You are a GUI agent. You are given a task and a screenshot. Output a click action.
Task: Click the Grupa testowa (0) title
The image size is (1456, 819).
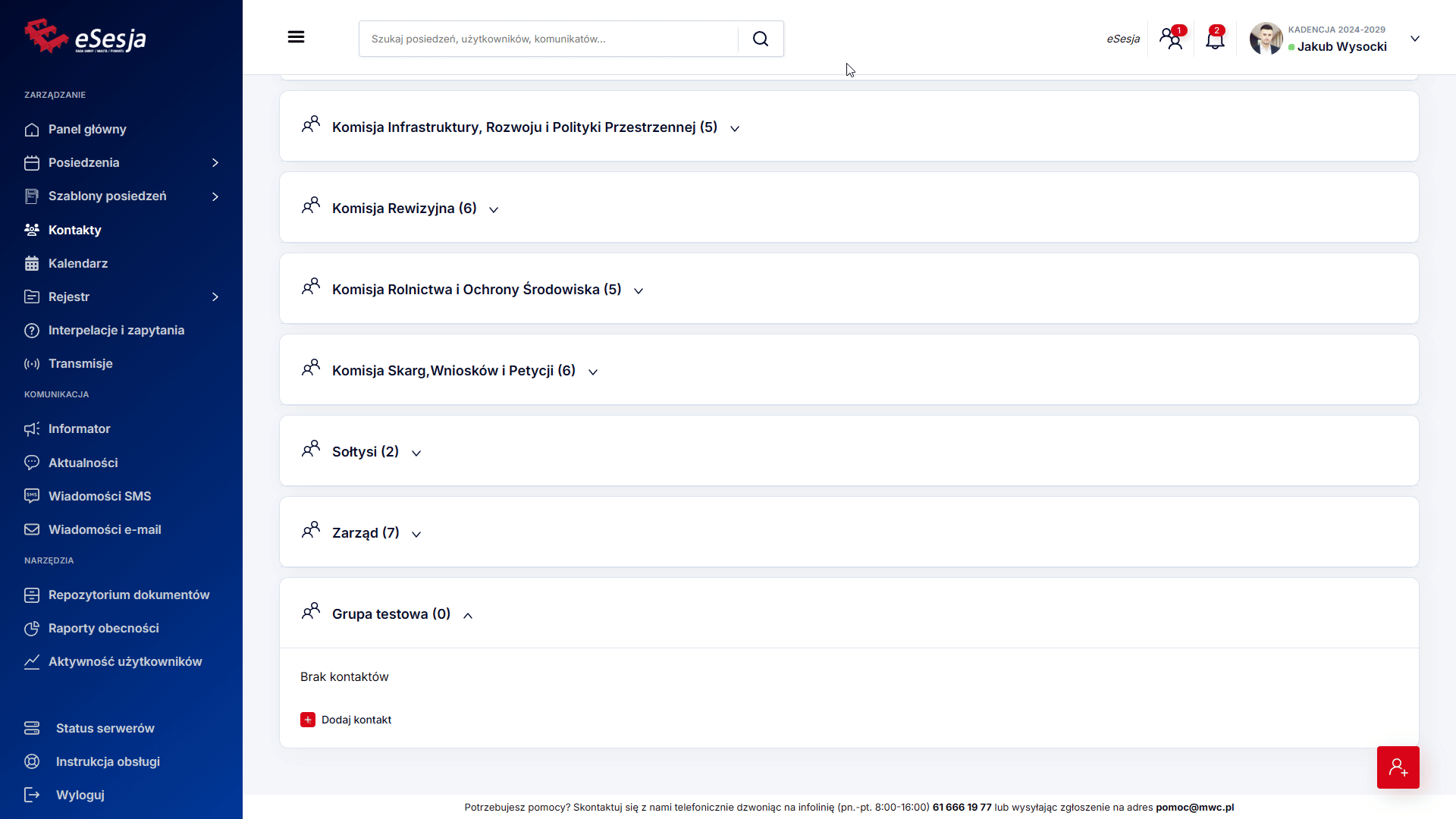(391, 614)
